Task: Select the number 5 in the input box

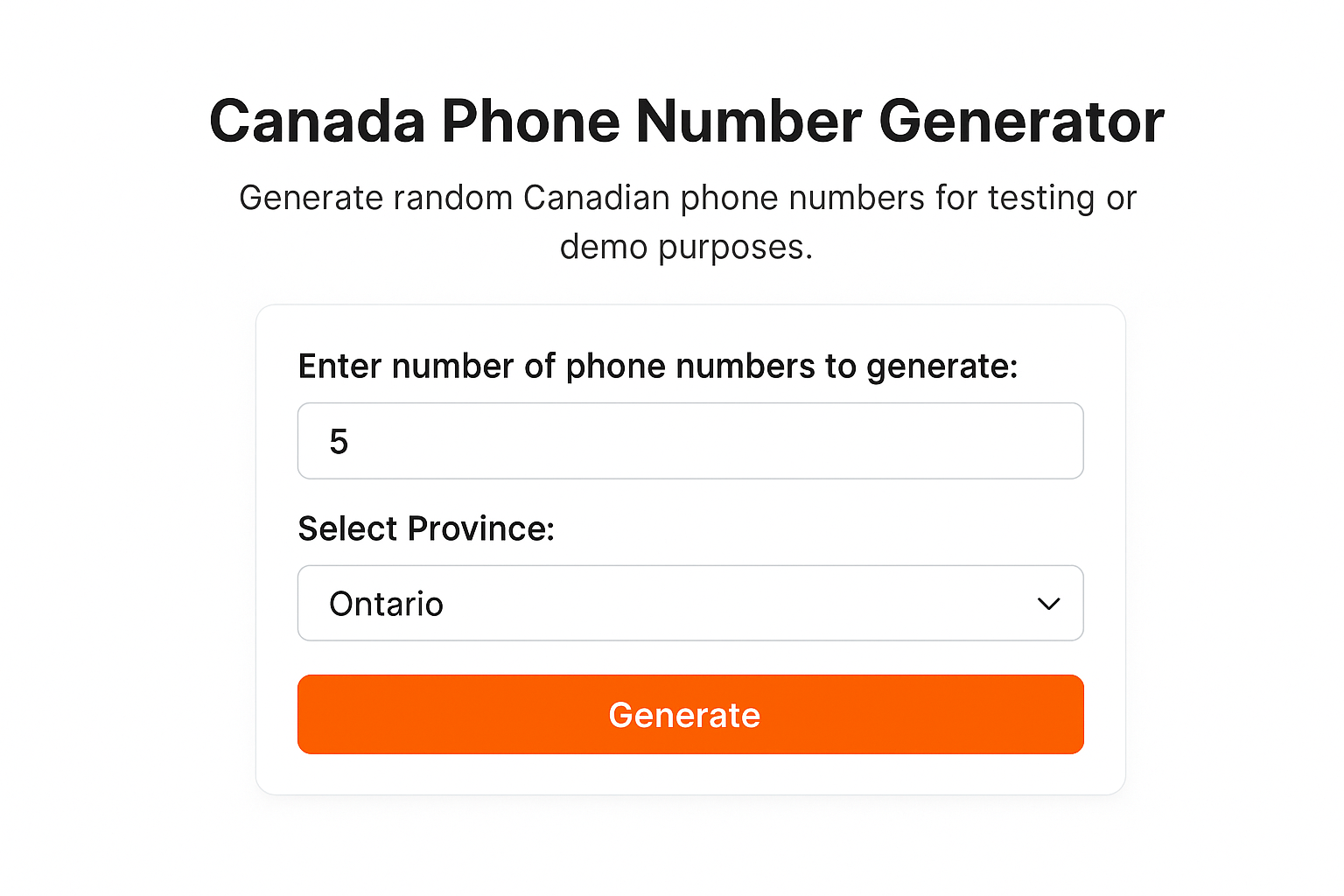Action: click(341, 441)
